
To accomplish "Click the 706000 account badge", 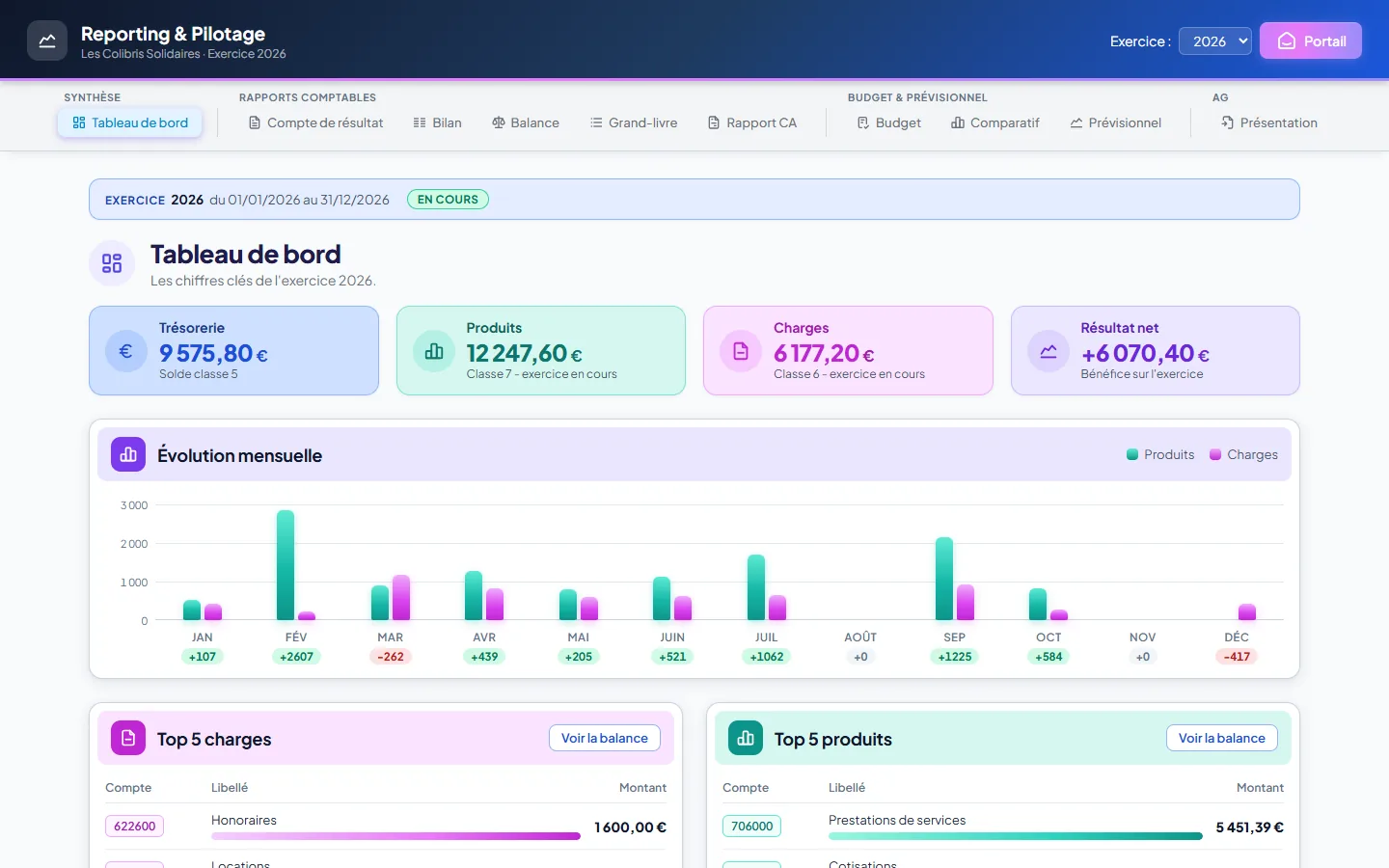I will [752, 827].
